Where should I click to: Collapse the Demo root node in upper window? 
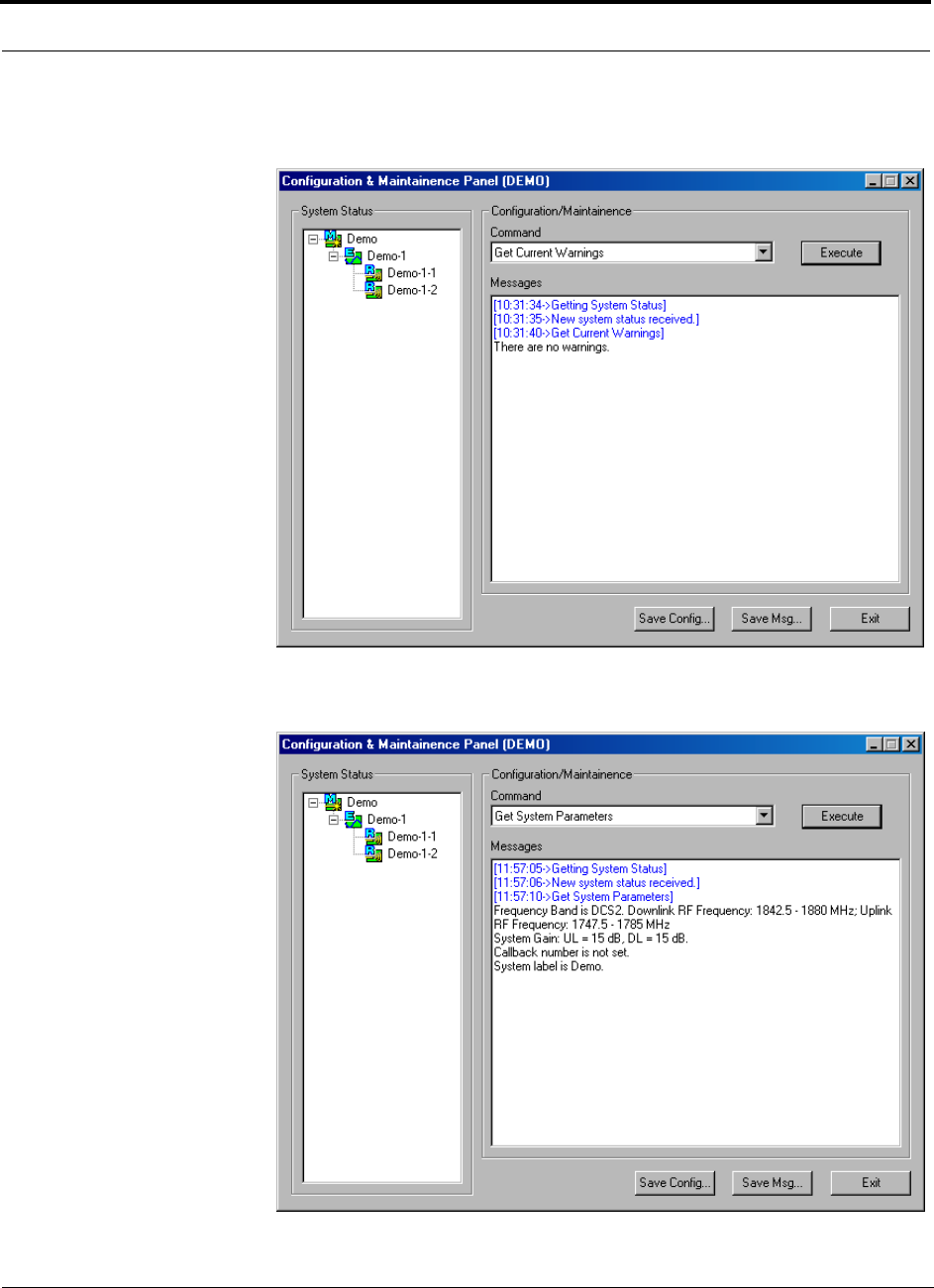point(314,239)
